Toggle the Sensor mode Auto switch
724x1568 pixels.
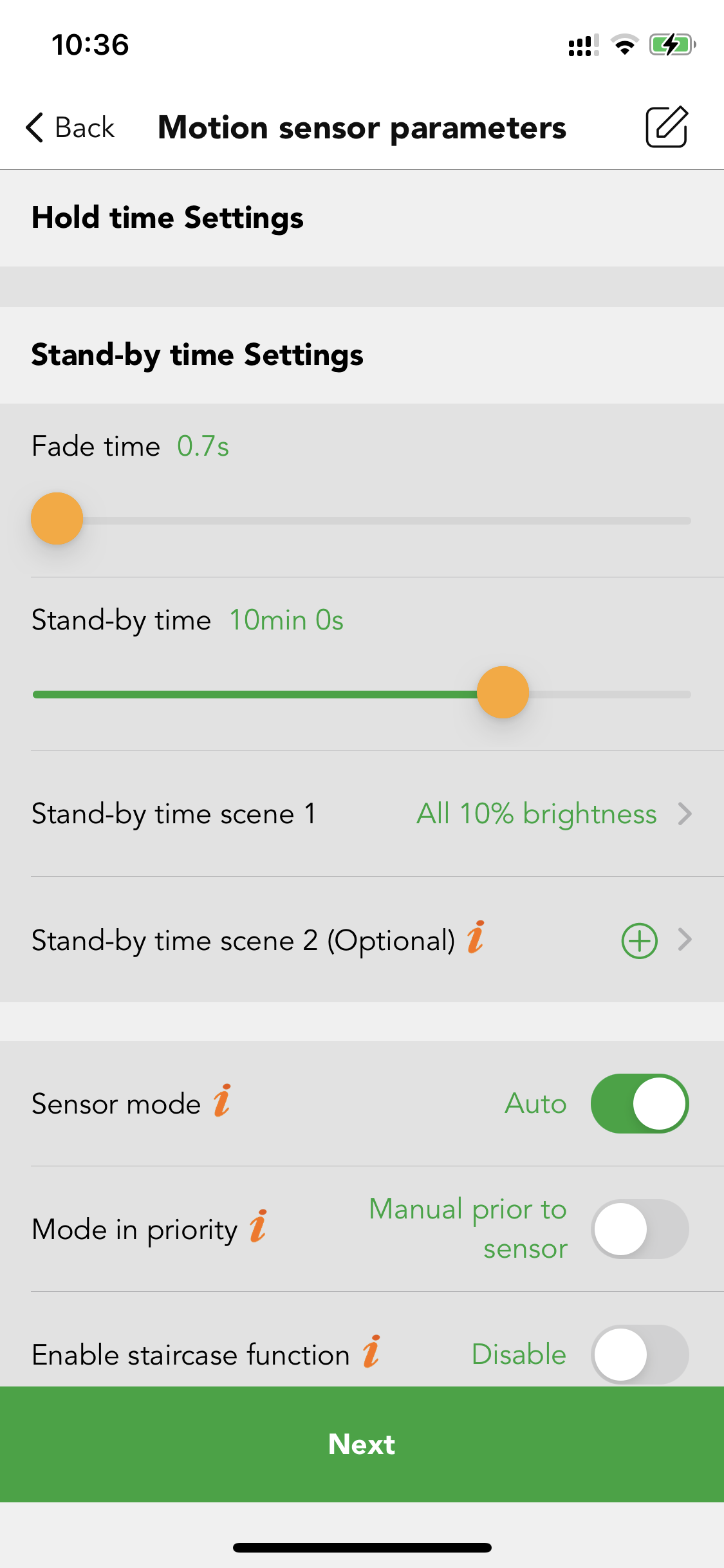(x=640, y=1103)
